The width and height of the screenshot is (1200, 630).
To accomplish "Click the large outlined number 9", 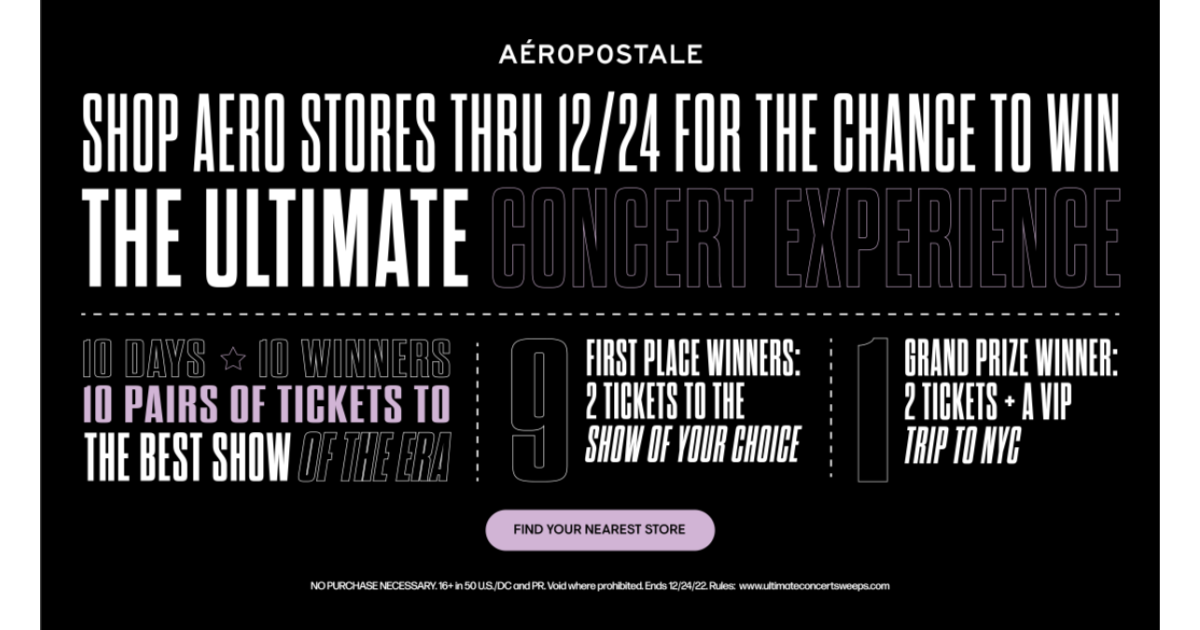I will coord(538,411).
